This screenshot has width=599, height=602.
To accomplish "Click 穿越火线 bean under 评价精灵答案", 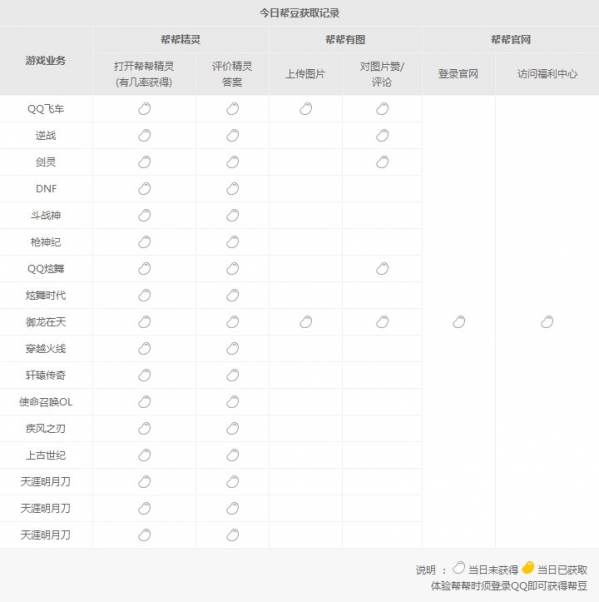I will tap(232, 348).
